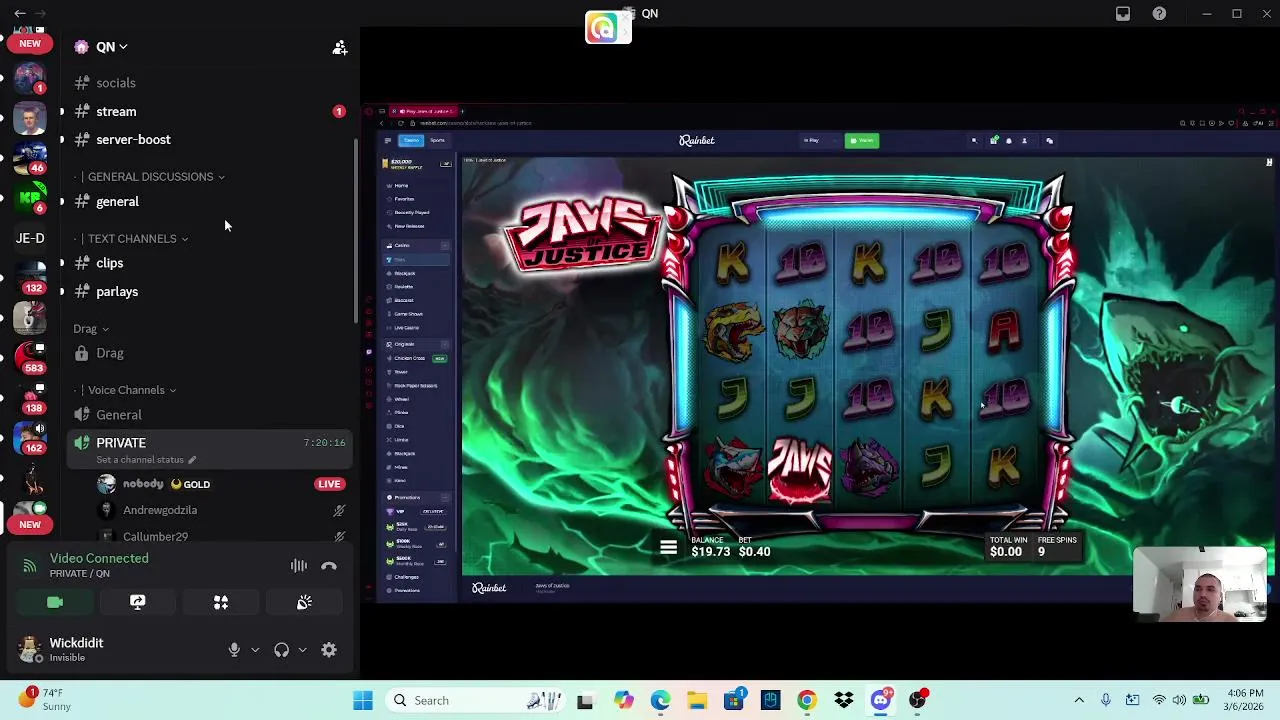Open output device options arrow
Image resolution: width=1280 pixels, height=720 pixels.
302,650
